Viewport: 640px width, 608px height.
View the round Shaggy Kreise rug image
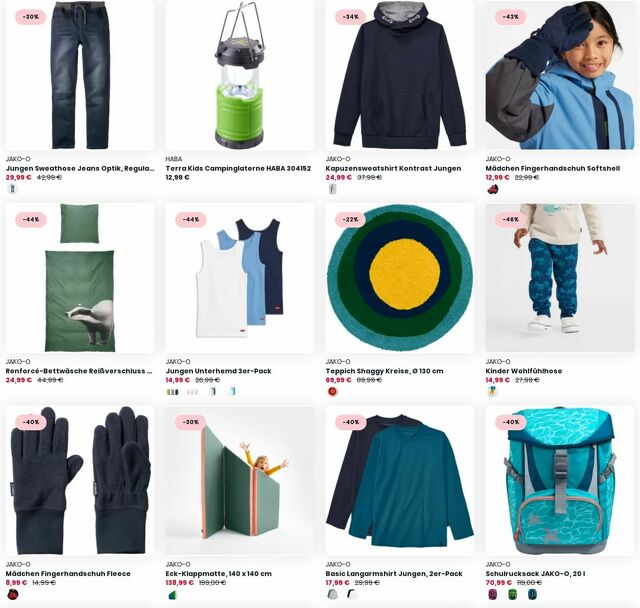pos(400,278)
